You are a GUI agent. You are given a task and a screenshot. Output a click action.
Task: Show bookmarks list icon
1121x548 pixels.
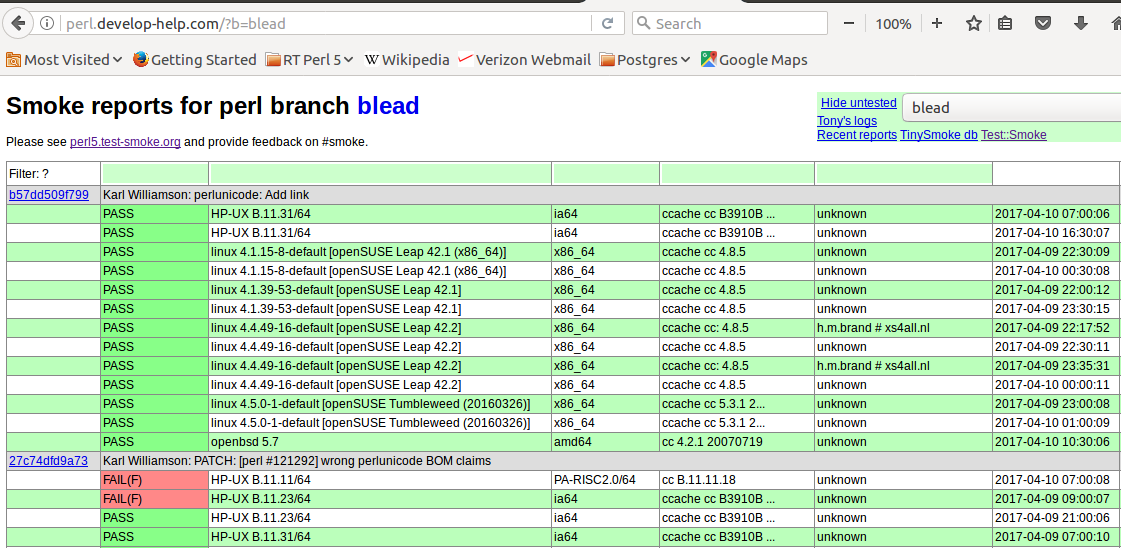[x=1006, y=23]
